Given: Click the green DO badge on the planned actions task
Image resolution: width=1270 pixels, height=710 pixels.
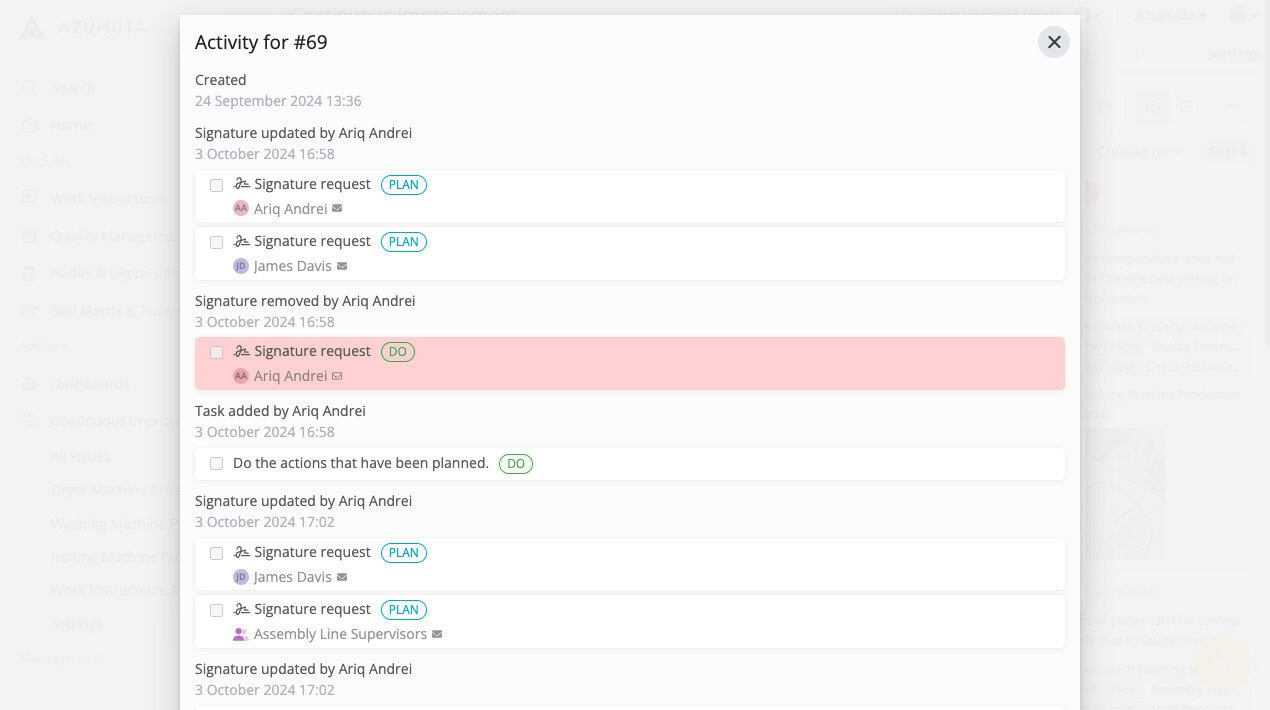Looking at the screenshot, I should click(516, 464).
